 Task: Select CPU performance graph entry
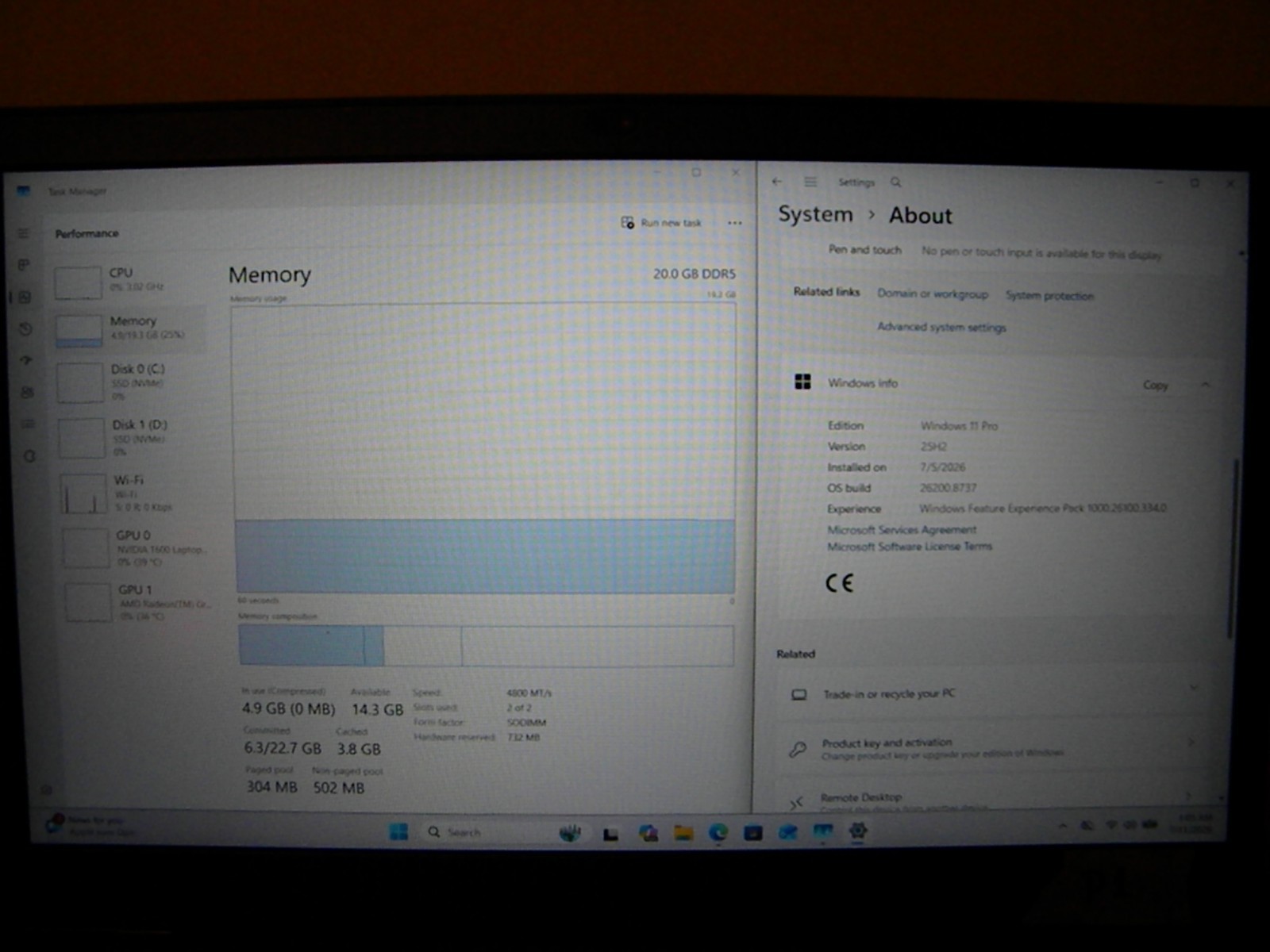(x=129, y=280)
